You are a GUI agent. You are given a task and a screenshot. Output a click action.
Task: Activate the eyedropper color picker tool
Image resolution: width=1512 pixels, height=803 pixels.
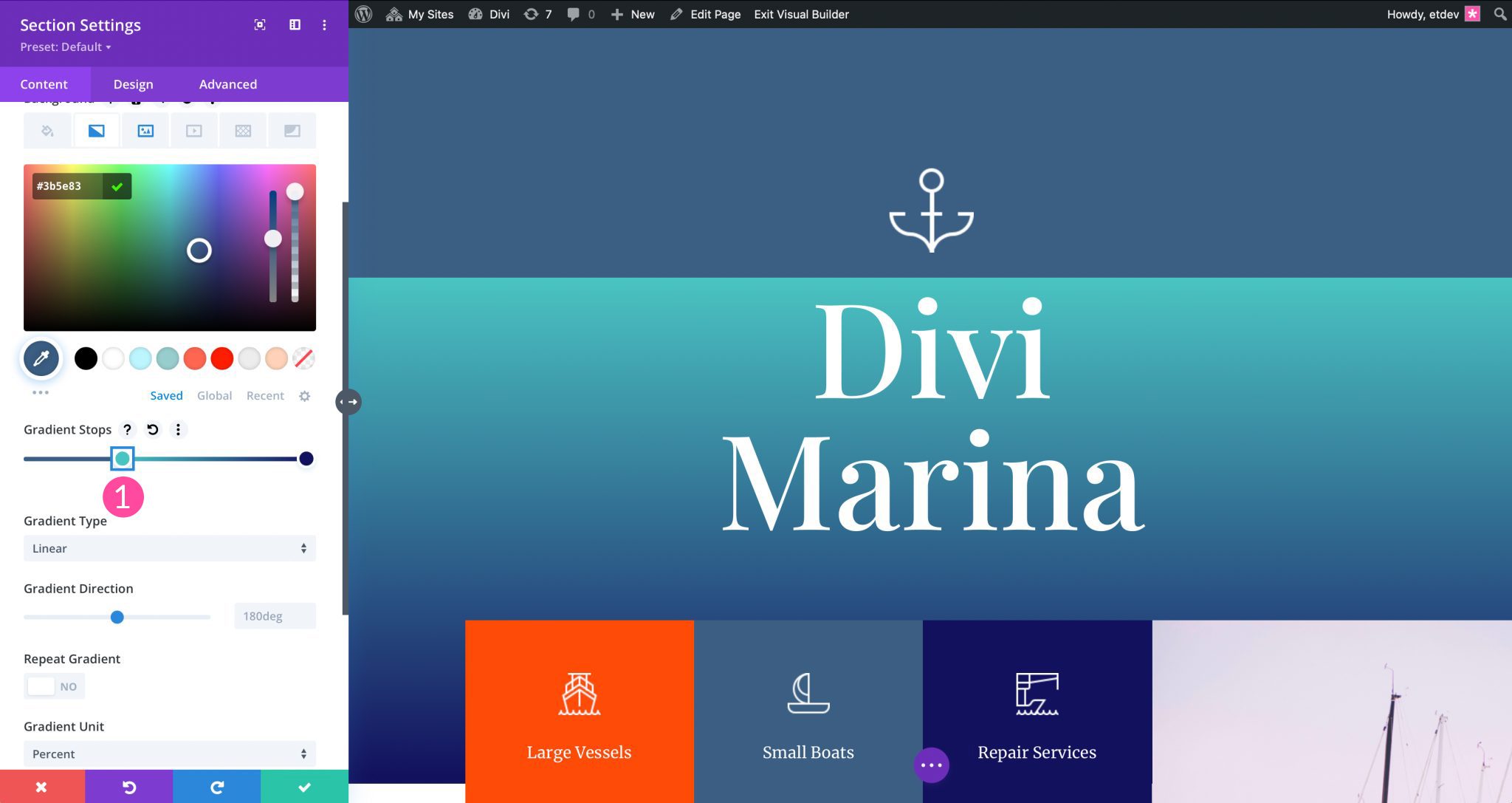(41, 358)
